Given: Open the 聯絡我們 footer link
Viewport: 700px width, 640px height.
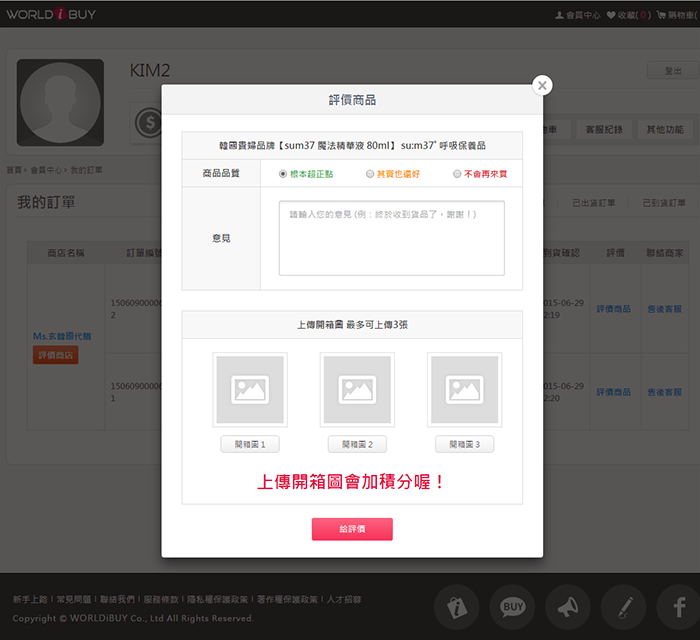Looking at the screenshot, I should point(117,599).
